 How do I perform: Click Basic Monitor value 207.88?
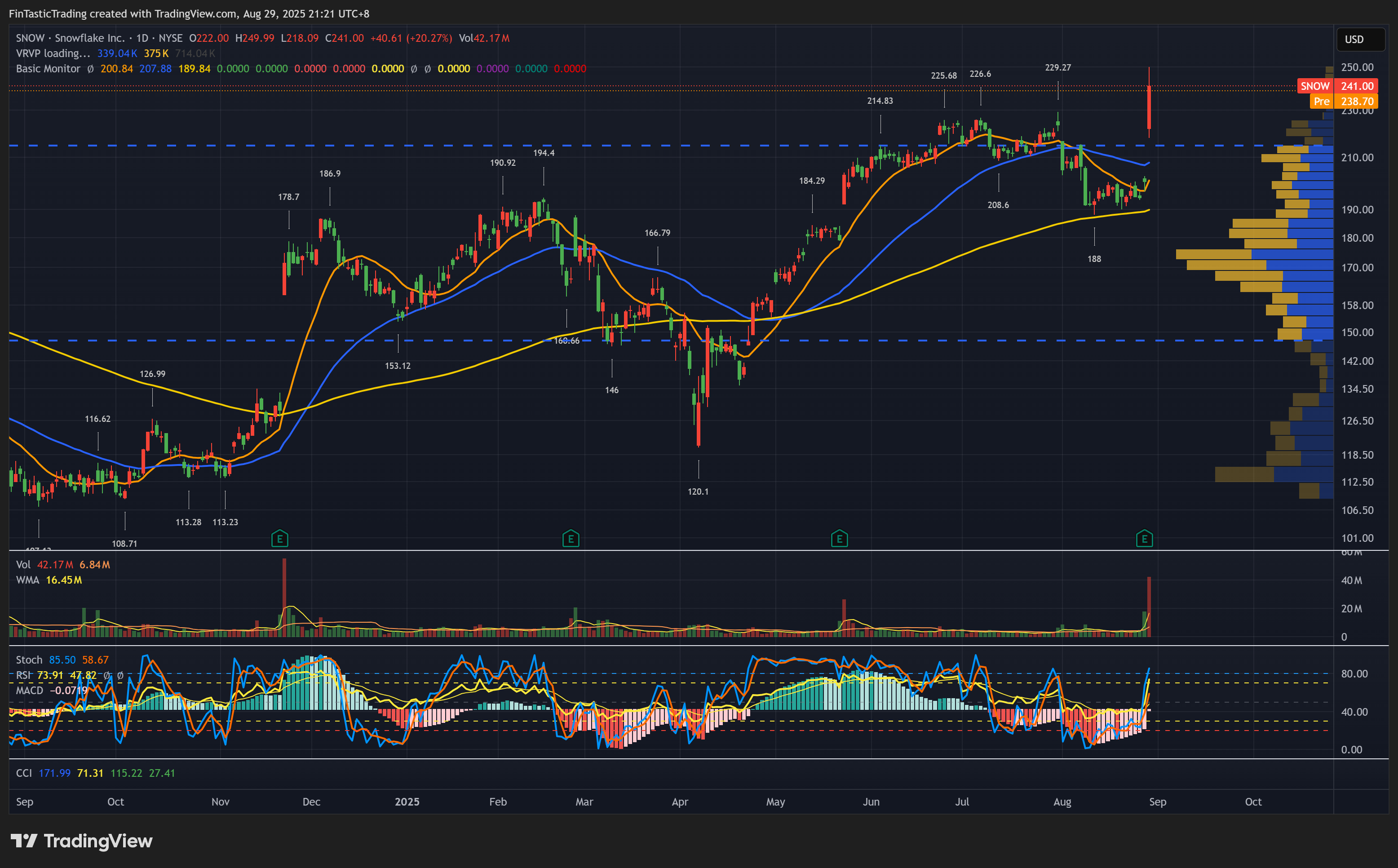tap(155, 68)
